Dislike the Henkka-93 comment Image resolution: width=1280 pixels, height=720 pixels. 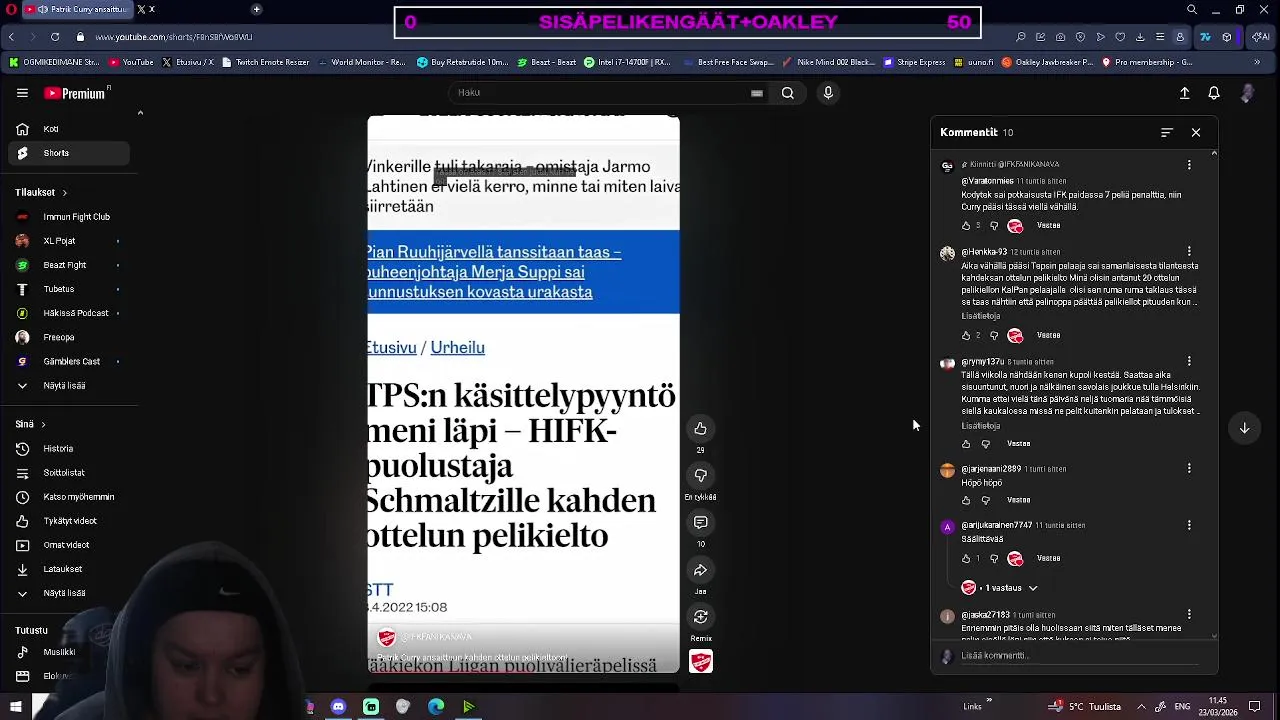click(992, 336)
